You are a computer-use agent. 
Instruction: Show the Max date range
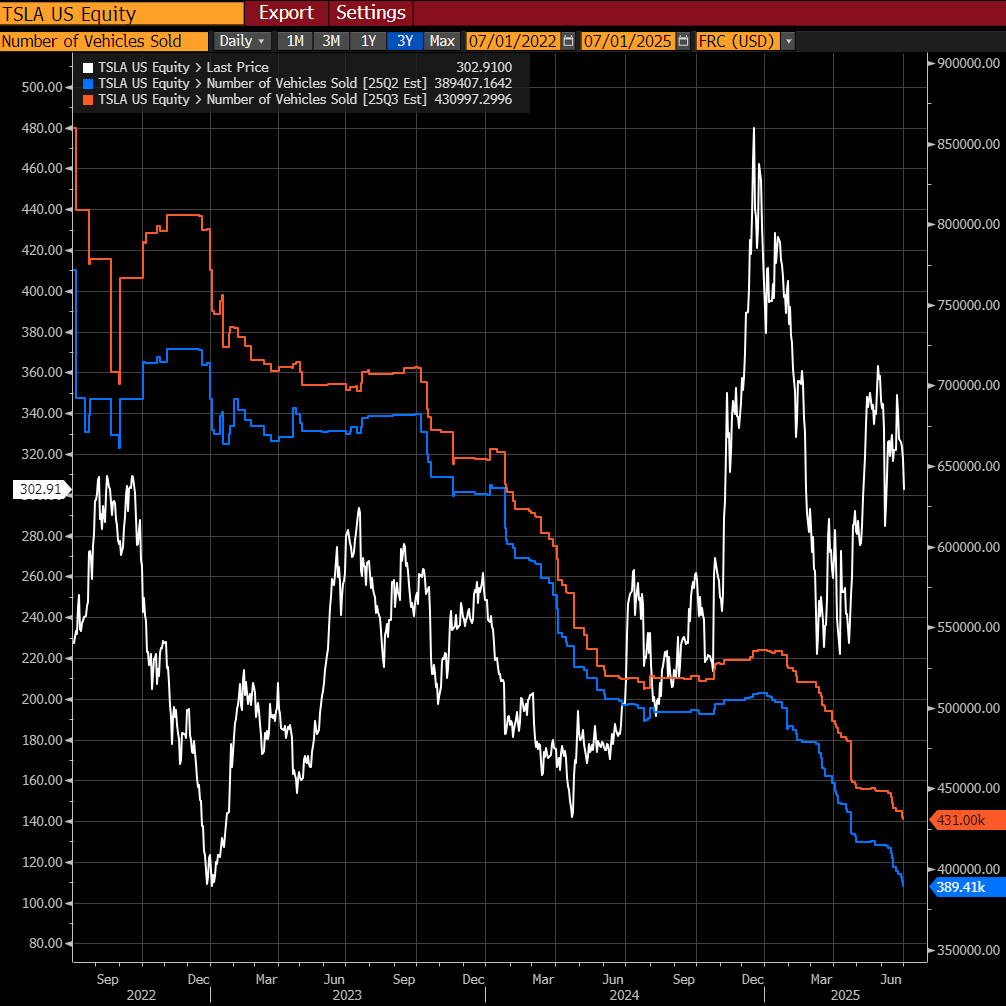442,41
